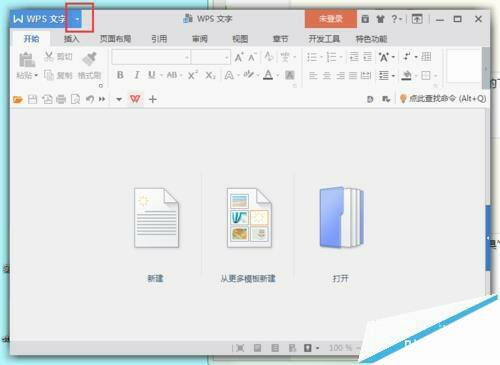Click the orange login button
The image size is (500, 365).
pos(331,19)
